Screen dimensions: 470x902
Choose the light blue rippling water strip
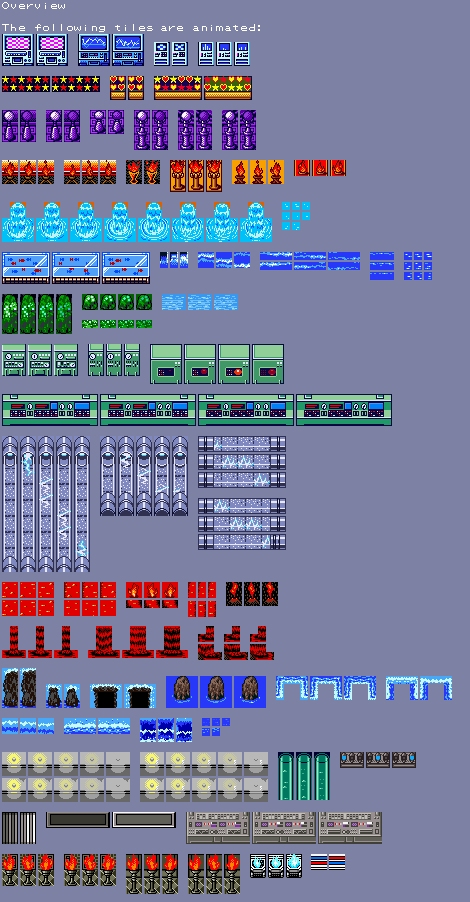point(200,302)
